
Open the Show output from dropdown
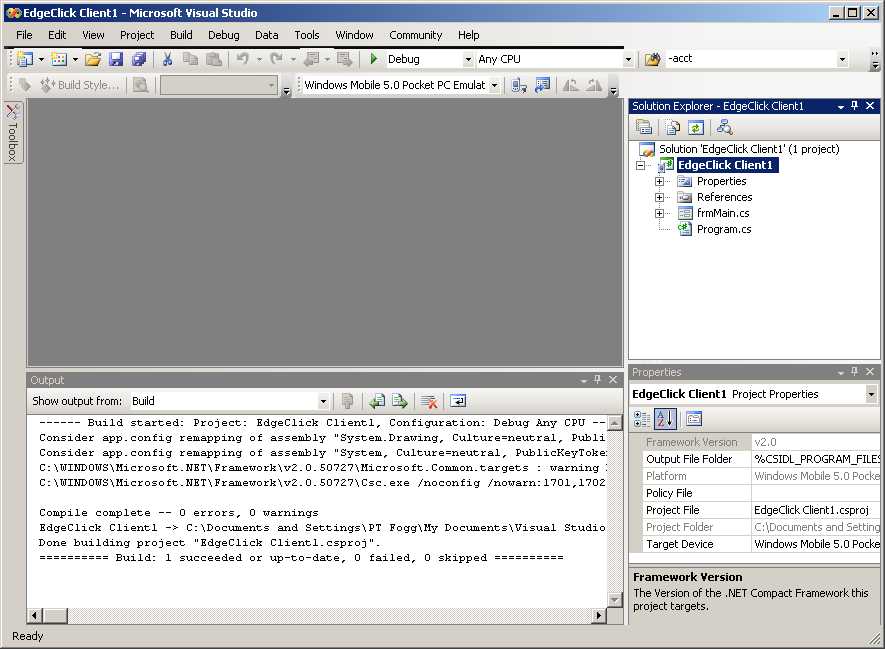pyautogui.click(x=323, y=401)
